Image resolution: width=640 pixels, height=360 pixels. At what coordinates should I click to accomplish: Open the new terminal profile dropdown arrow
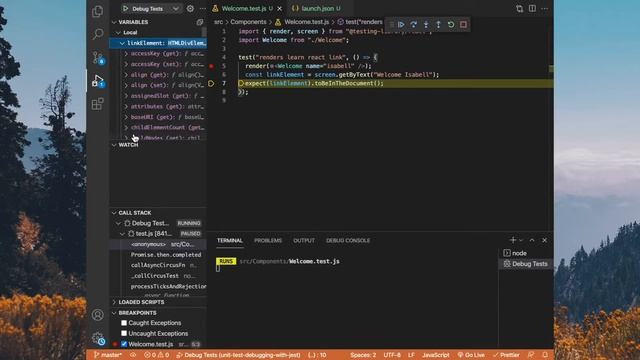pos(521,240)
